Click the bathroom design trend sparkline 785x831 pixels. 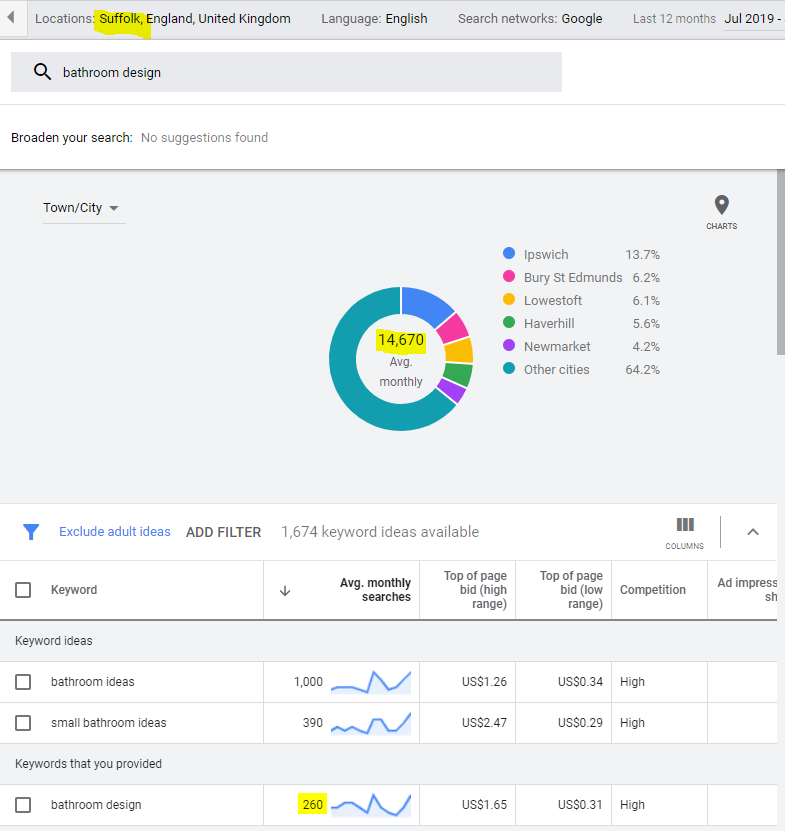coord(371,805)
